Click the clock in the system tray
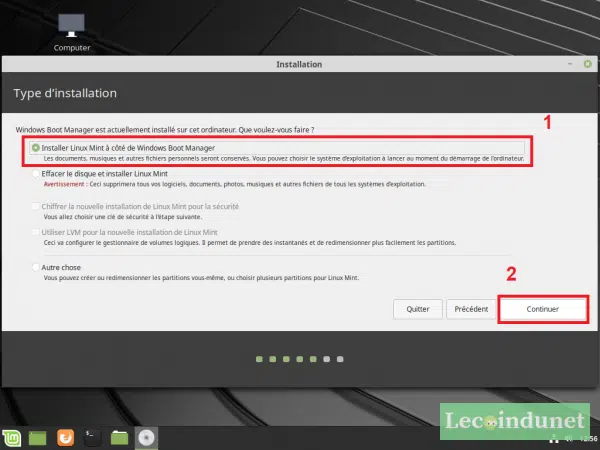This screenshot has height=450, width=600. pos(588,439)
